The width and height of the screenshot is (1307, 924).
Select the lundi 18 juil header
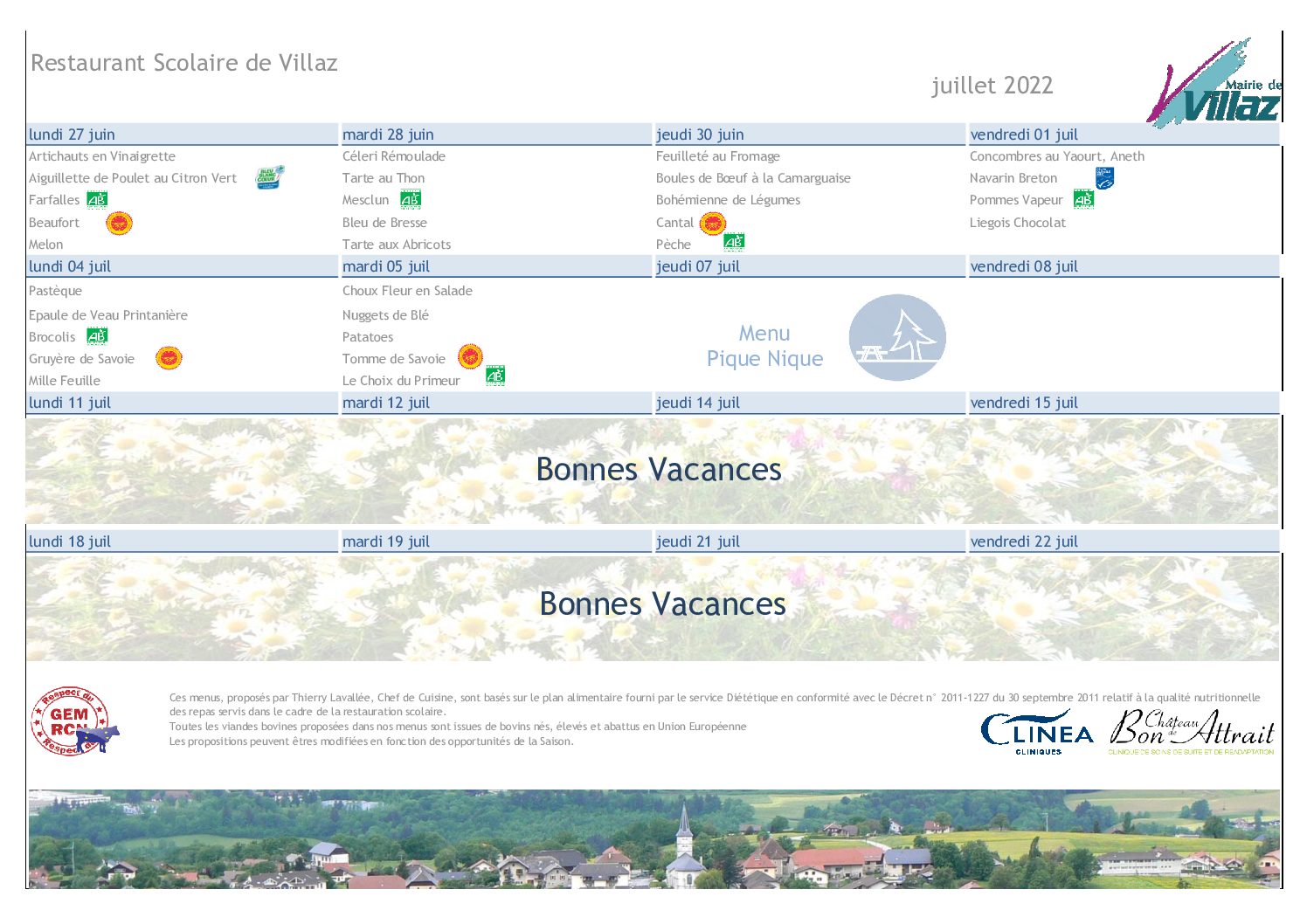pos(182,541)
